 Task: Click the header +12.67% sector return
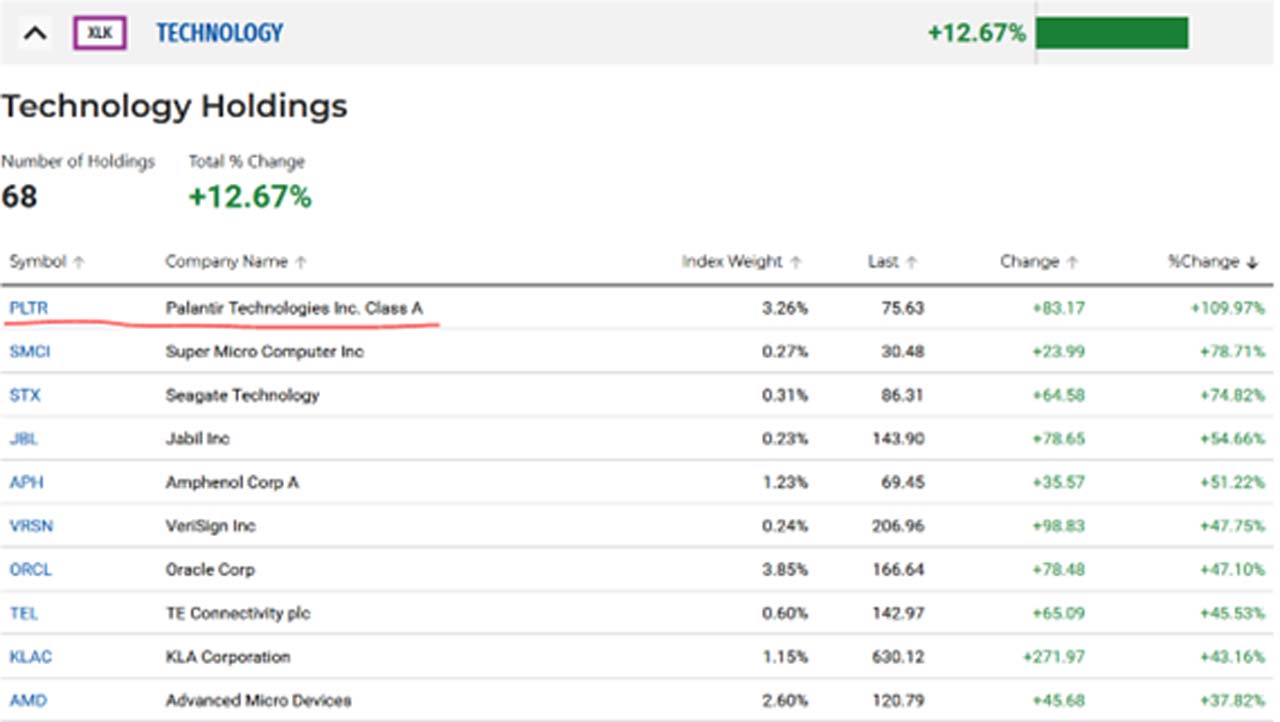(x=976, y=33)
